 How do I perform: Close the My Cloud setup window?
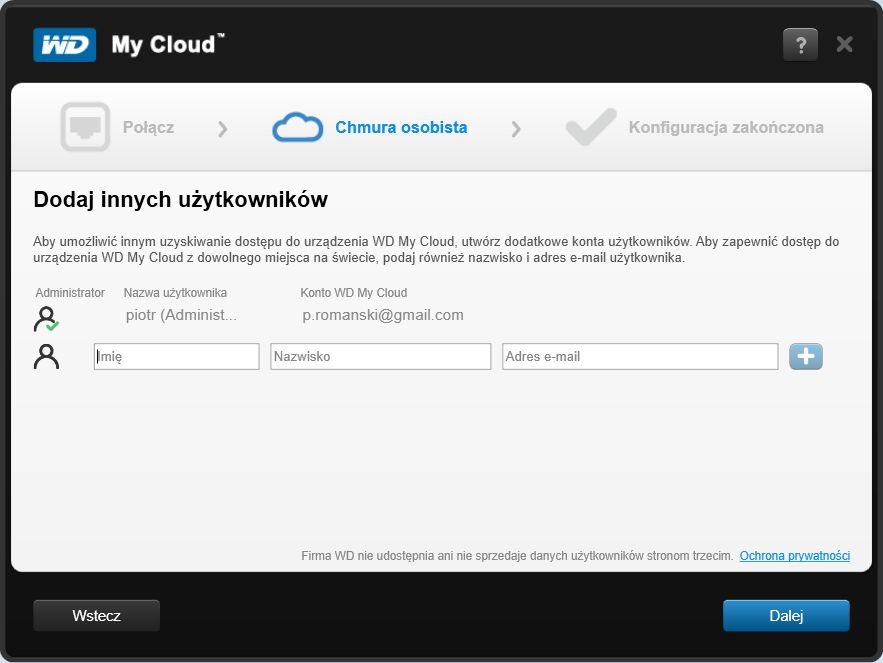pos(844,44)
